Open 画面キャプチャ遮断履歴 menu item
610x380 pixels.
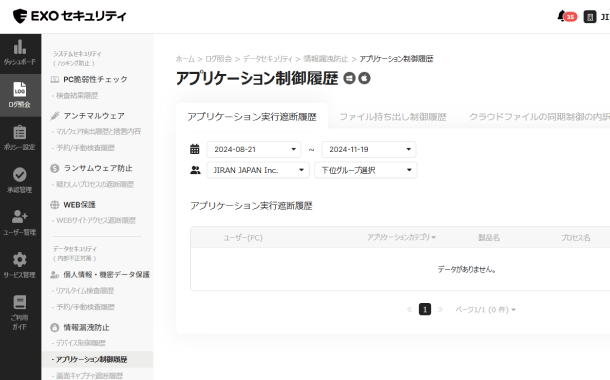coord(89,376)
